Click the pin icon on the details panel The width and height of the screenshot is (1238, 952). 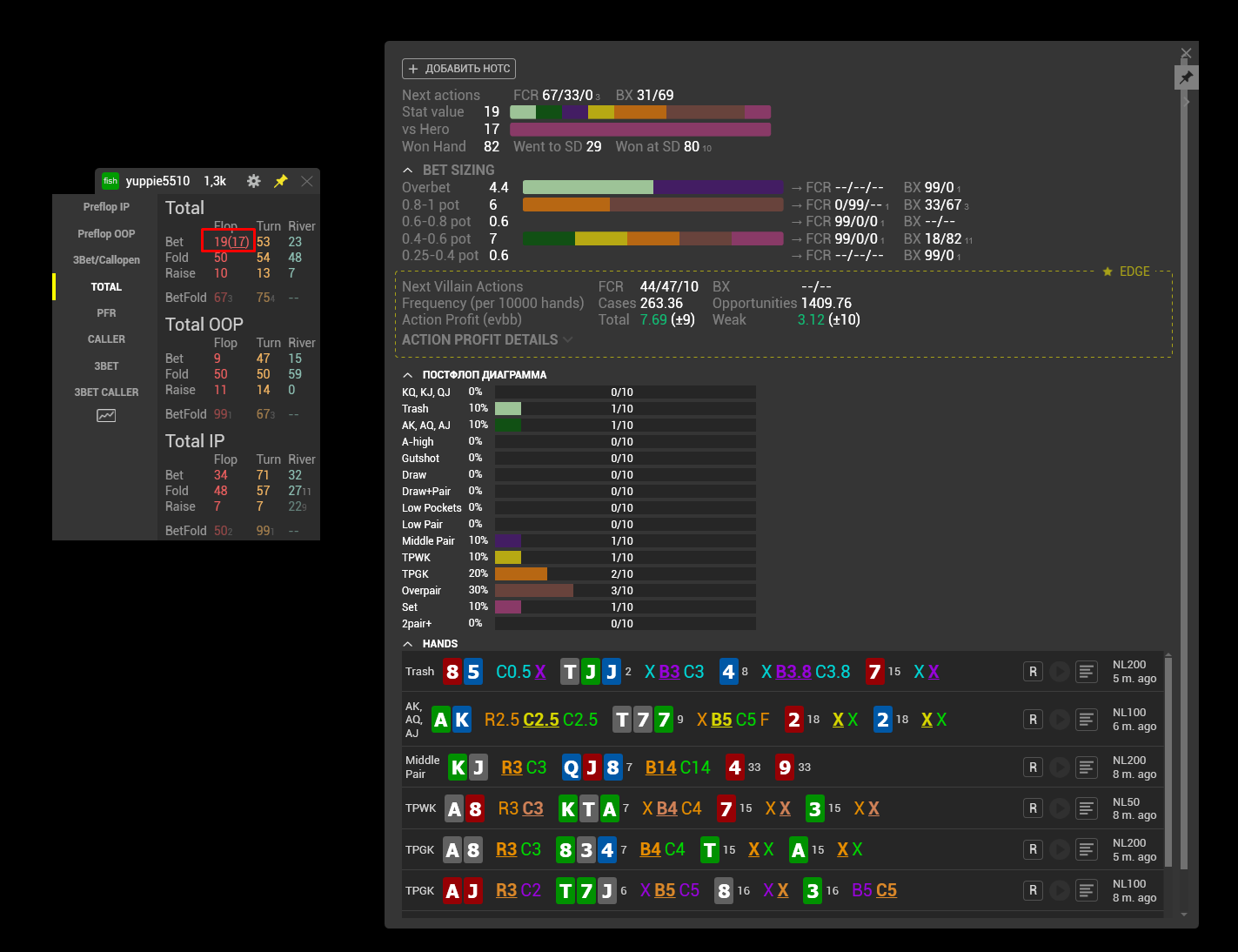pos(1186,78)
